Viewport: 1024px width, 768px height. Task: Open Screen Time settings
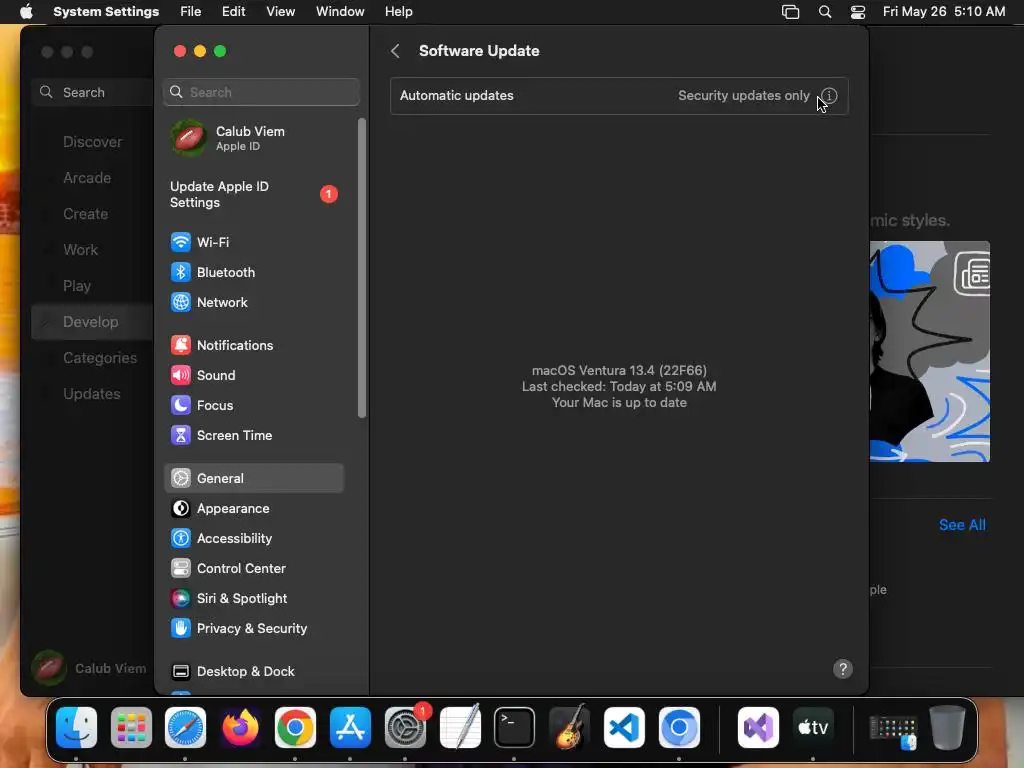(x=254, y=436)
